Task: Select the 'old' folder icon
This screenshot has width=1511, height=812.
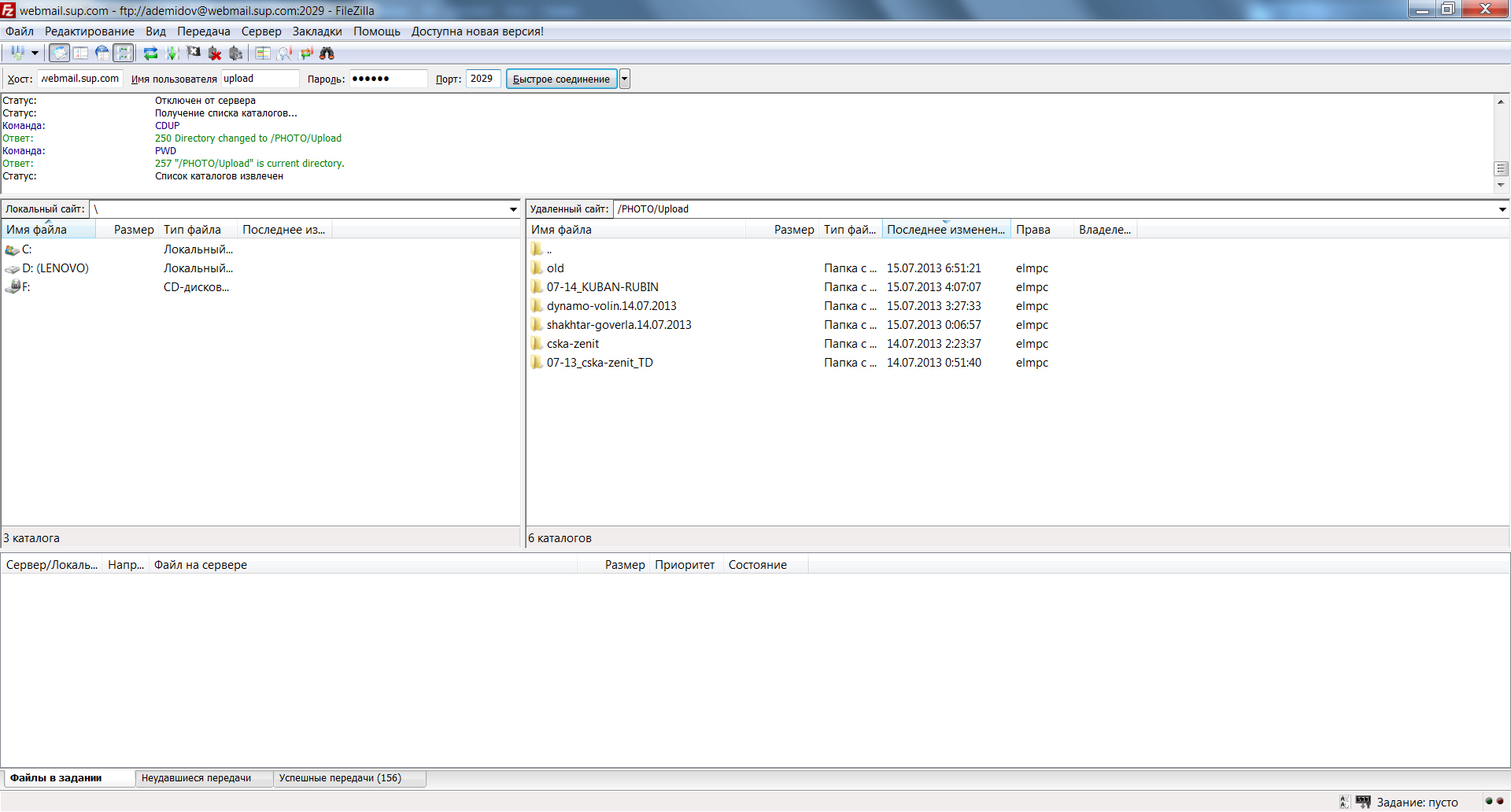Action: [x=537, y=268]
